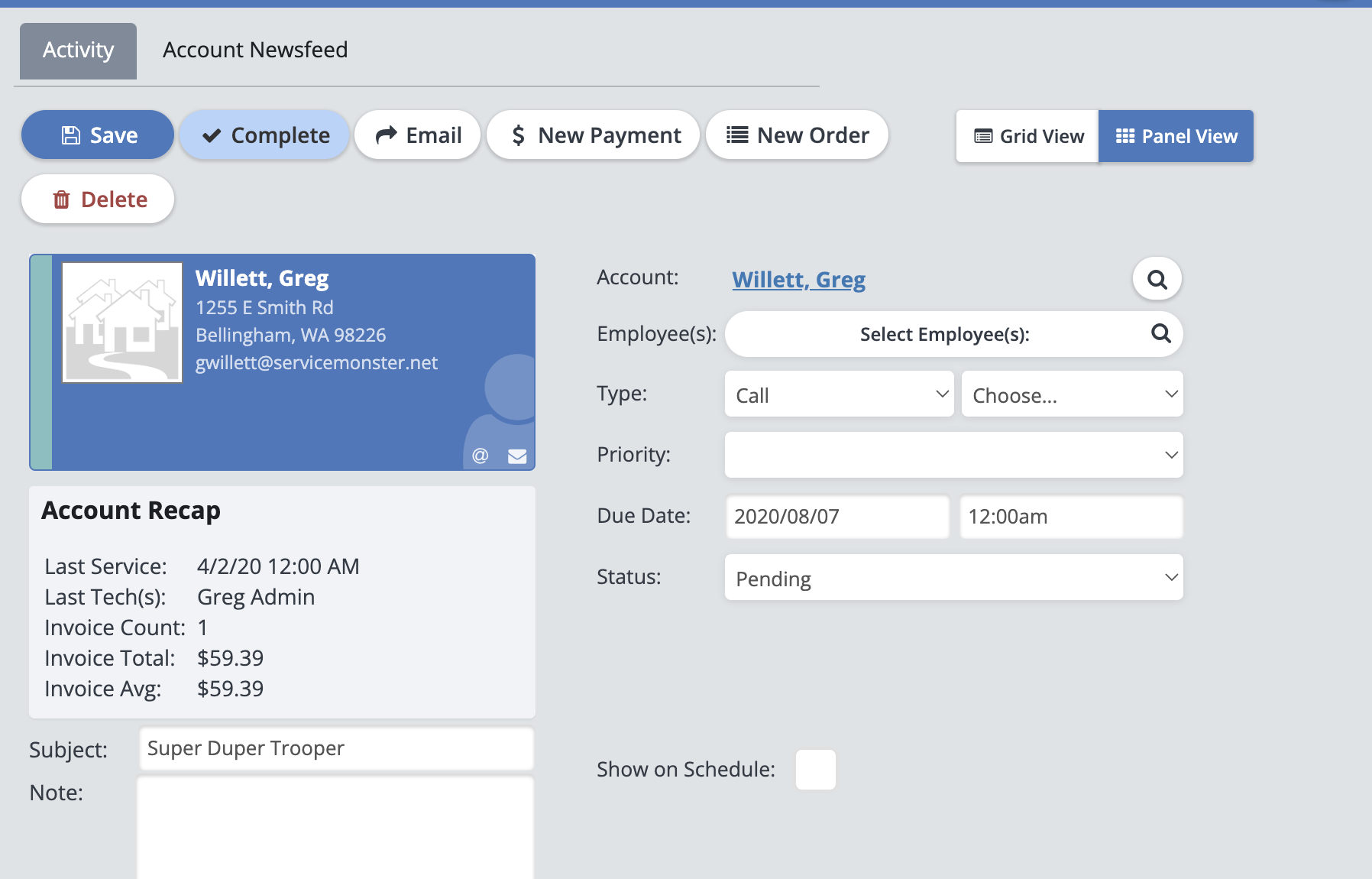Screen dimensions: 1372x879
Task: Create a New Payment
Action: [594, 135]
